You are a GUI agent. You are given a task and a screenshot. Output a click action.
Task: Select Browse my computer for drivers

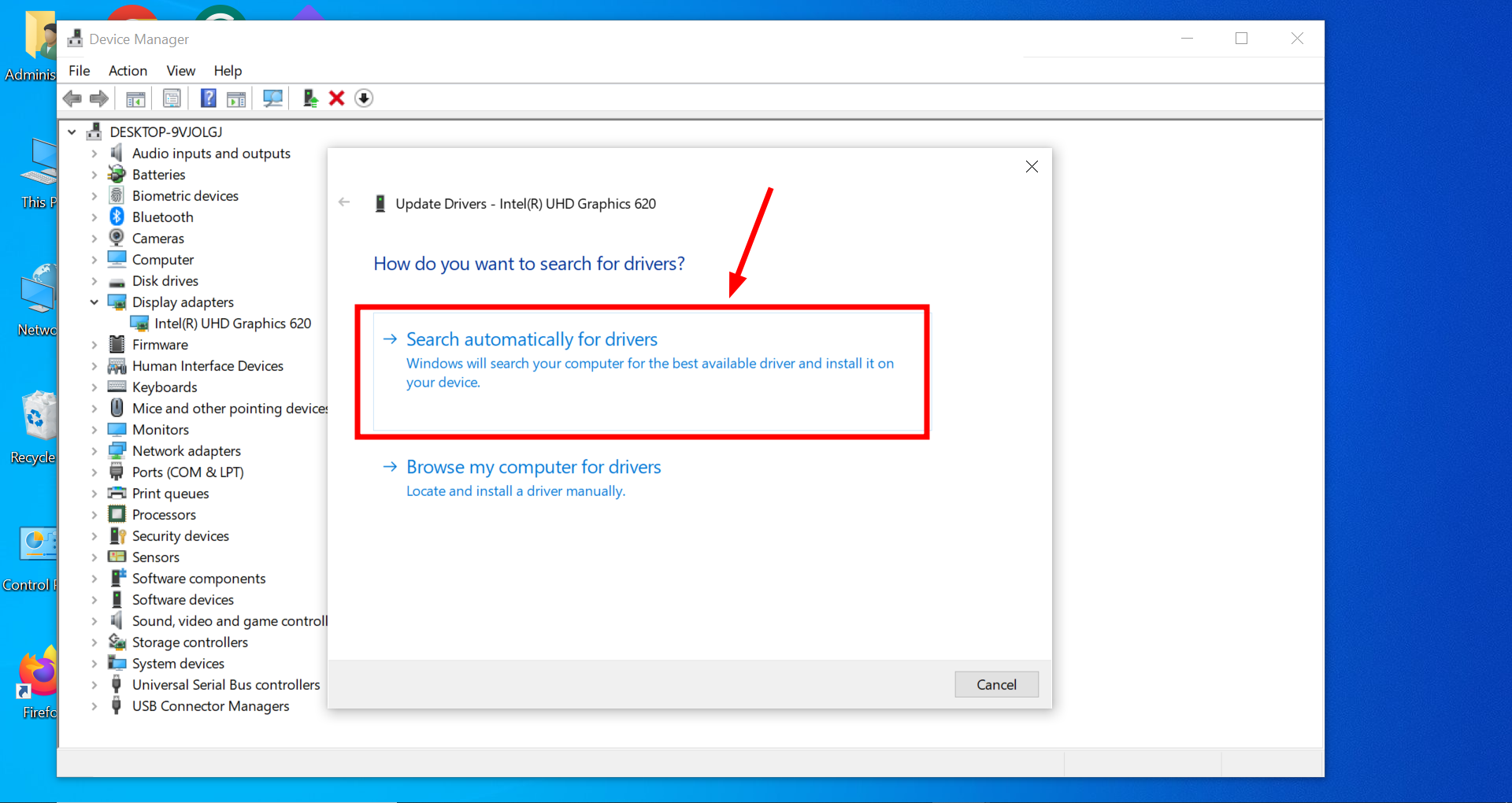[x=533, y=466]
